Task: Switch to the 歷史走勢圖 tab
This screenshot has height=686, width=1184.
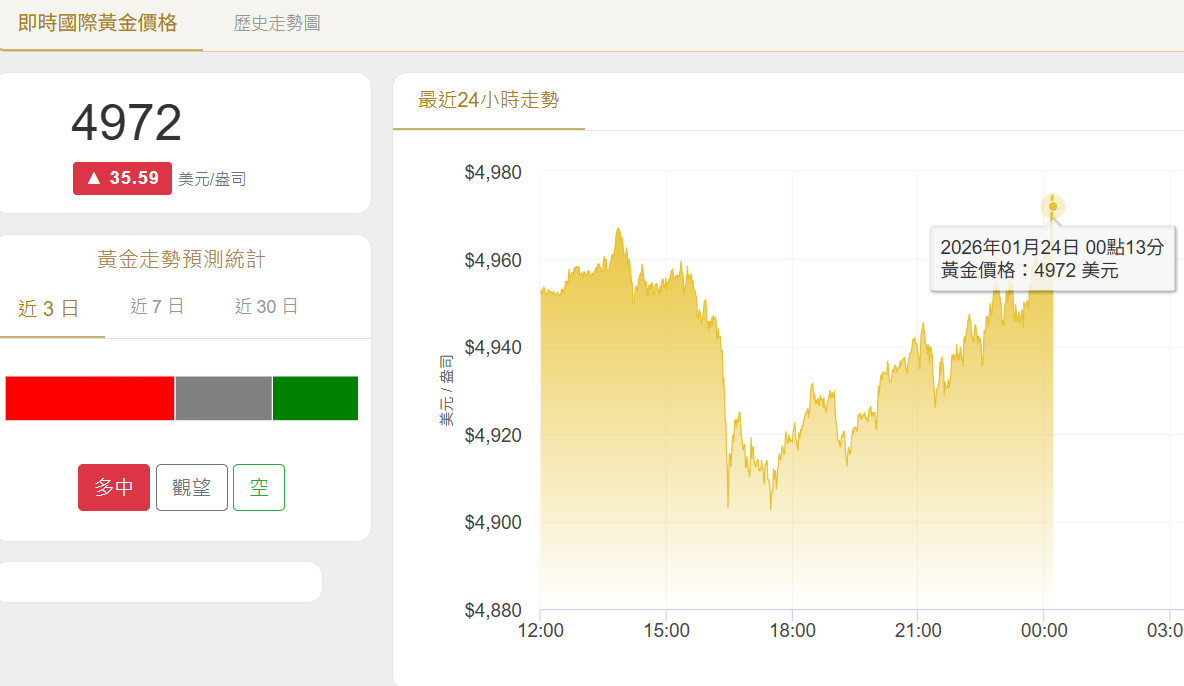Action: pos(277,23)
